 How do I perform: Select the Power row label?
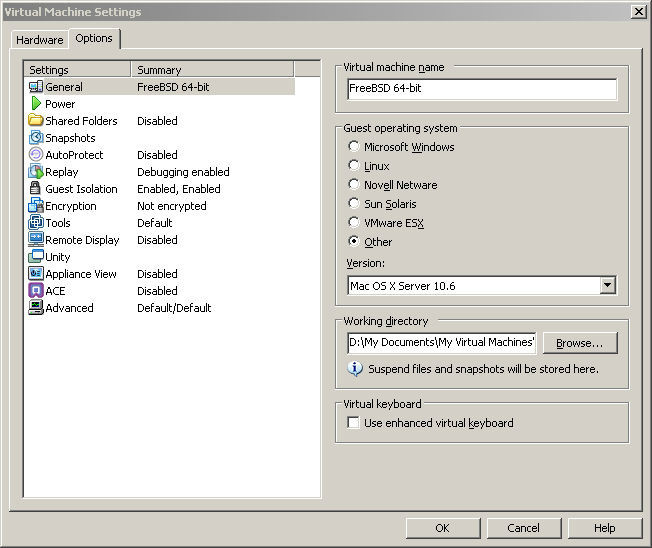[x=60, y=104]
